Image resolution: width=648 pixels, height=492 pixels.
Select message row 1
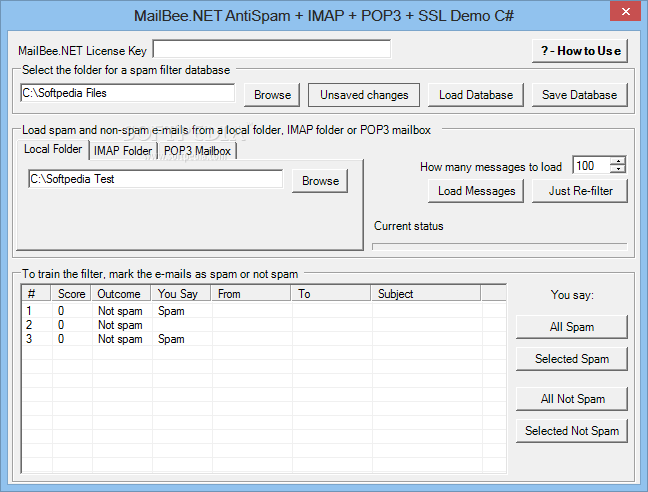coord(264,311)
